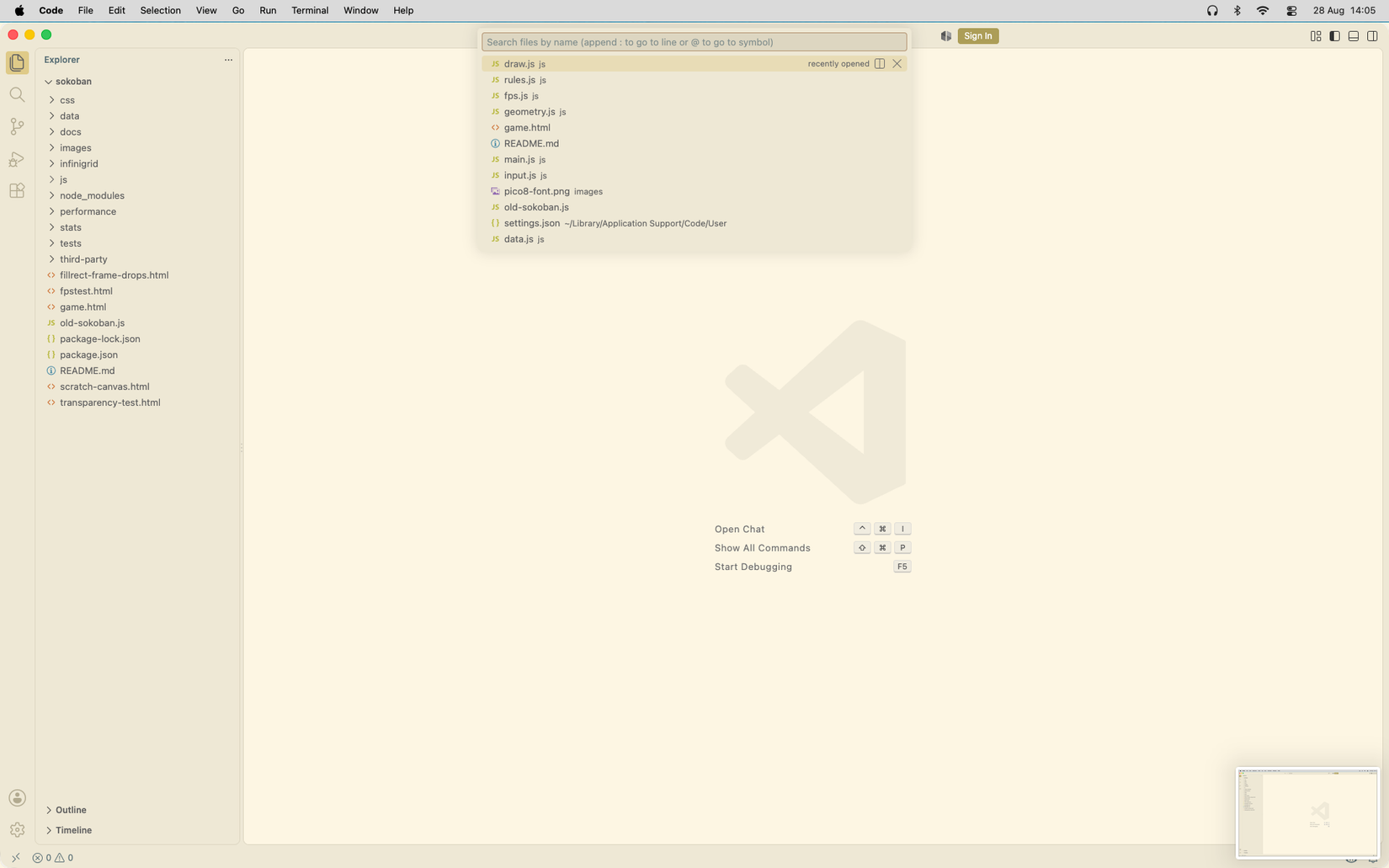Remove draw.js from recently opened
The height and width of the screenshot is (868, 1389).
click(x=897, y=64)
